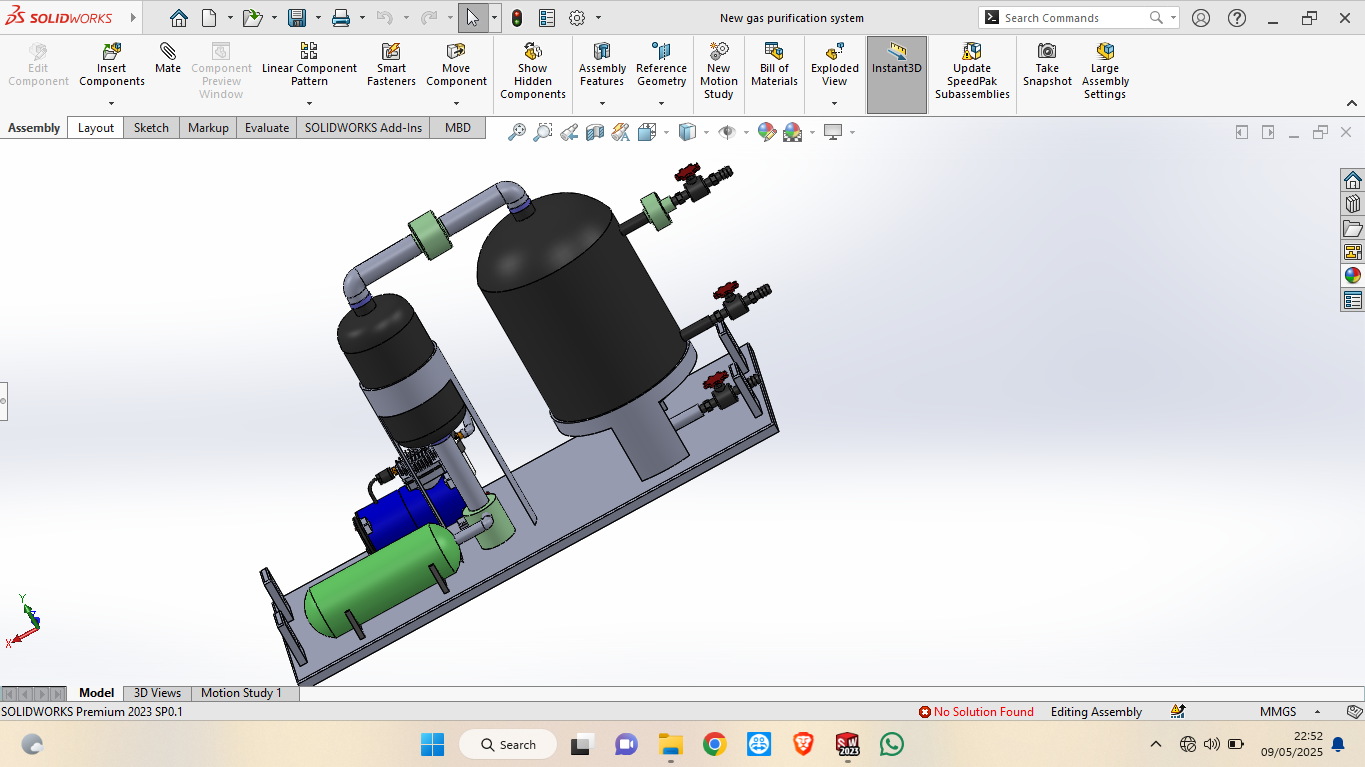This screenshot has height=767, width=1365.
Task: Activate Move Component tool
Action: click(x=456, y=65)
